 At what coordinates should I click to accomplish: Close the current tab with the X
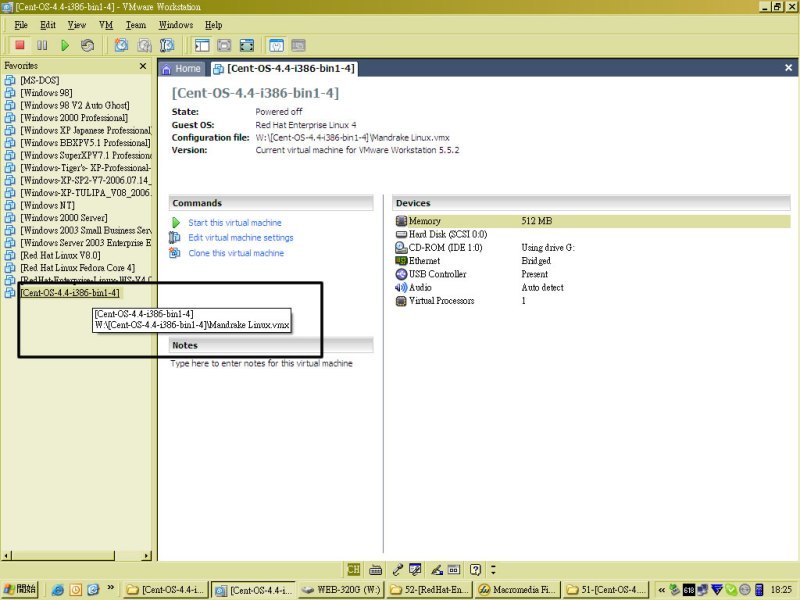(788, 68)
